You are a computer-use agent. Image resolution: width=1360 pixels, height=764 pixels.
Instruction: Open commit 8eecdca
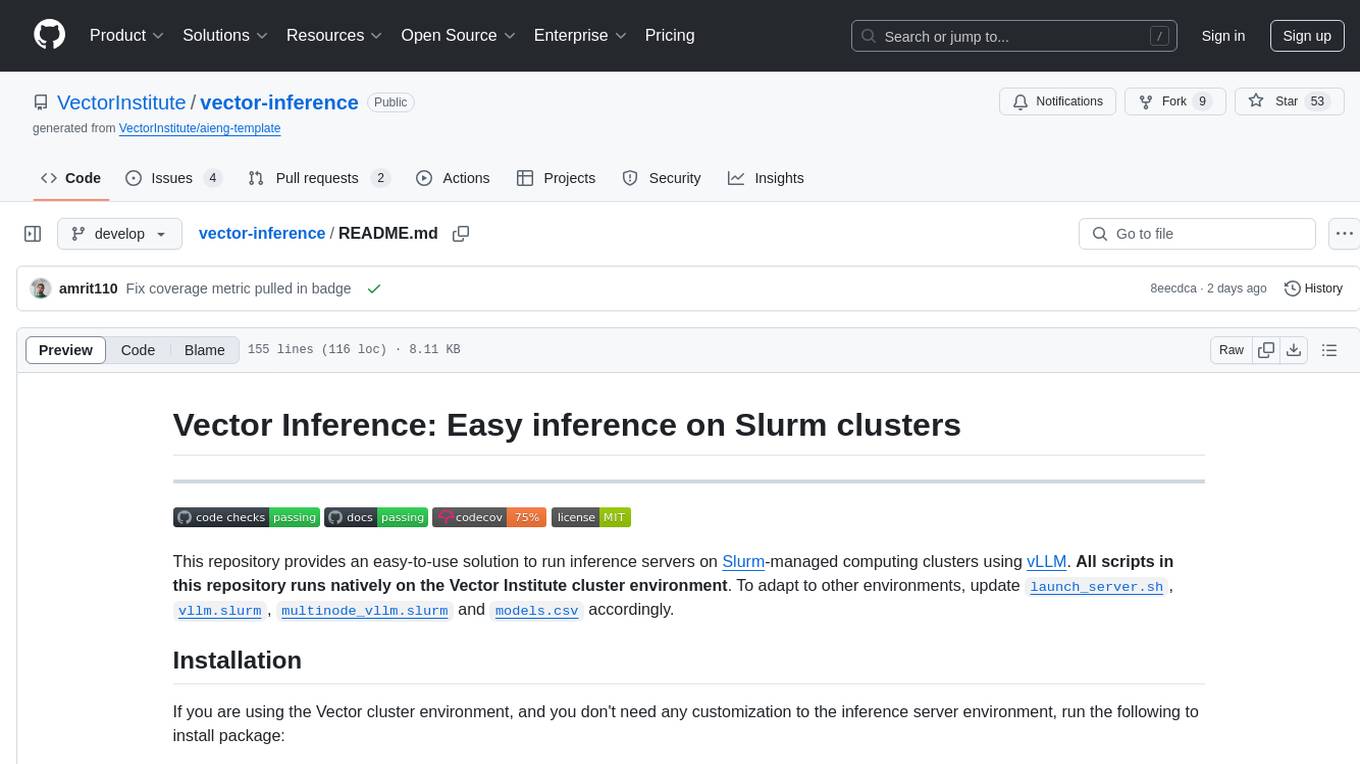click(1172, 288)
